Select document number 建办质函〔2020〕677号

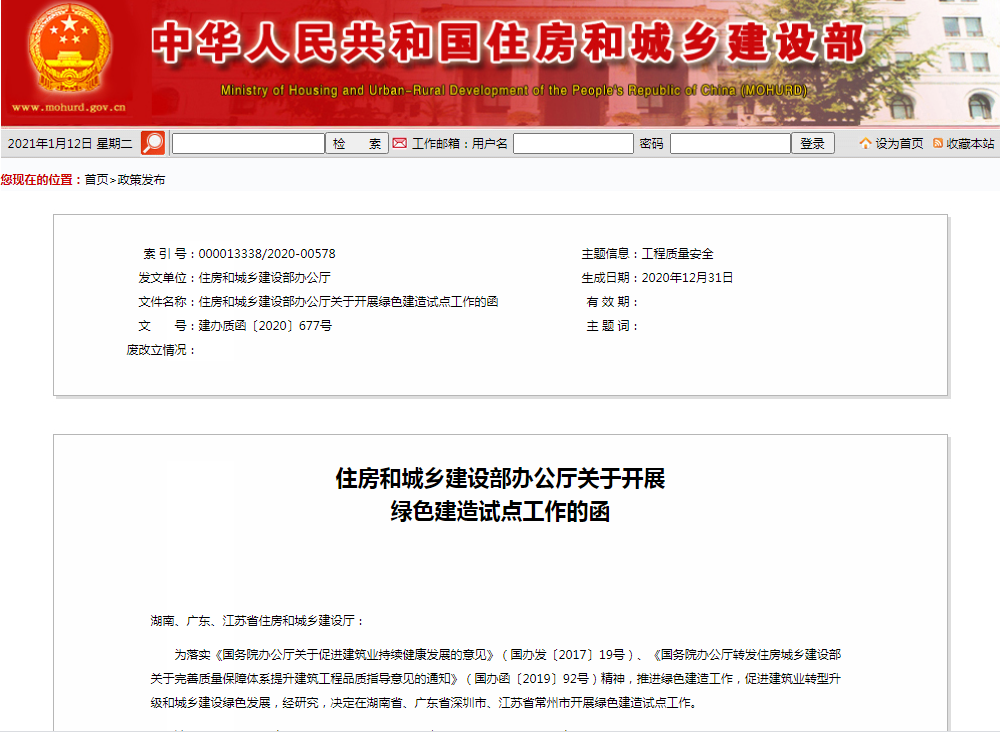[265, 326]
